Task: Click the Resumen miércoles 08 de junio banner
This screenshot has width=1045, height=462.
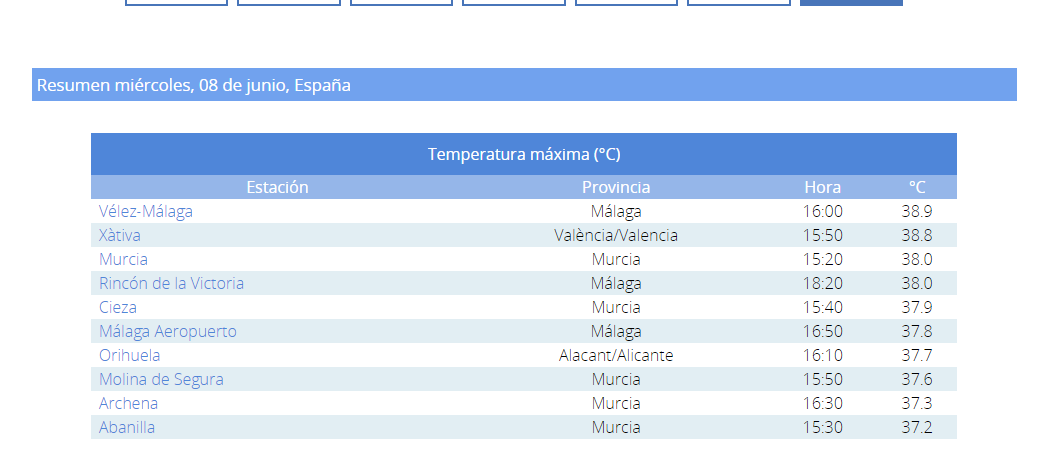Action: 524,85
